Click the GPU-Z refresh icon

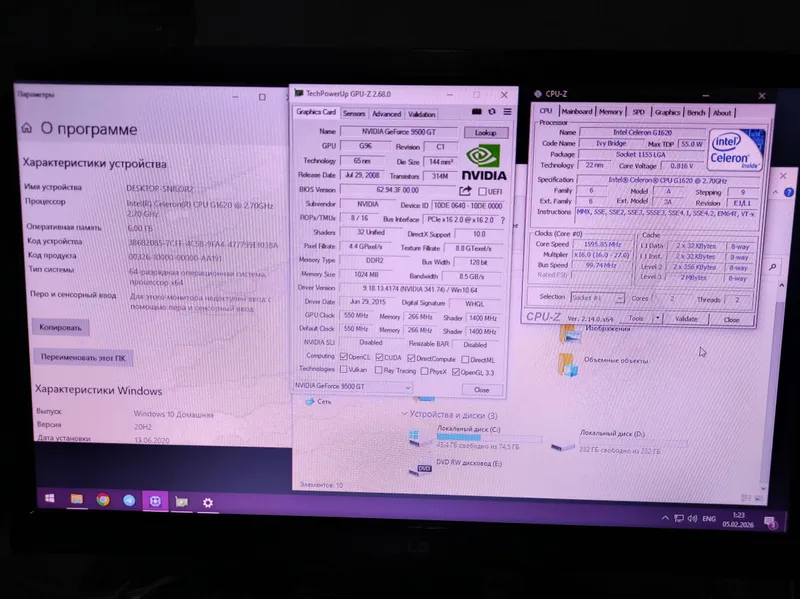click(492, 112)
